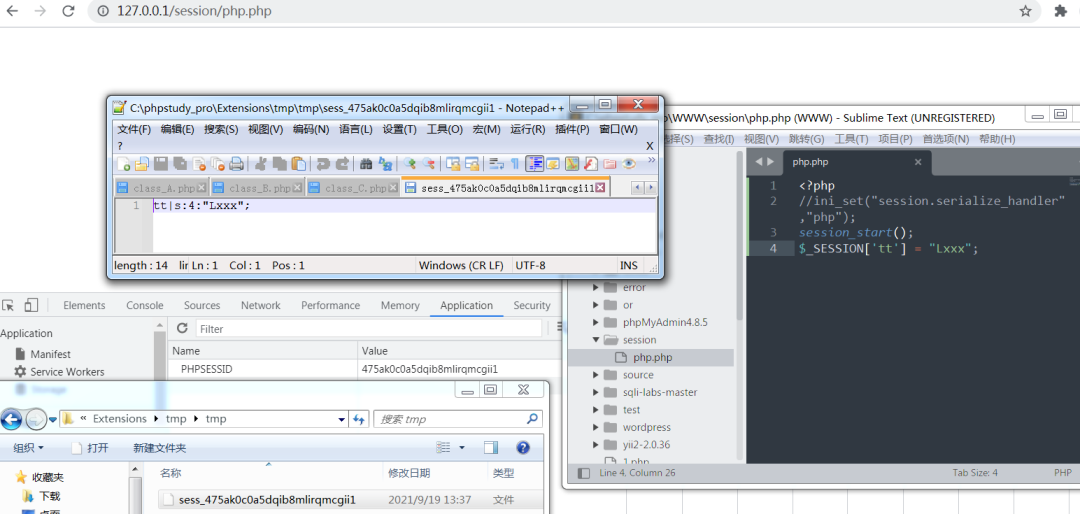This screenshot has height=514, width=1080.
Task: Close the sess_475ak0c0a5dqib8mlirqmcgii1 tab
Action: (600, 187)
